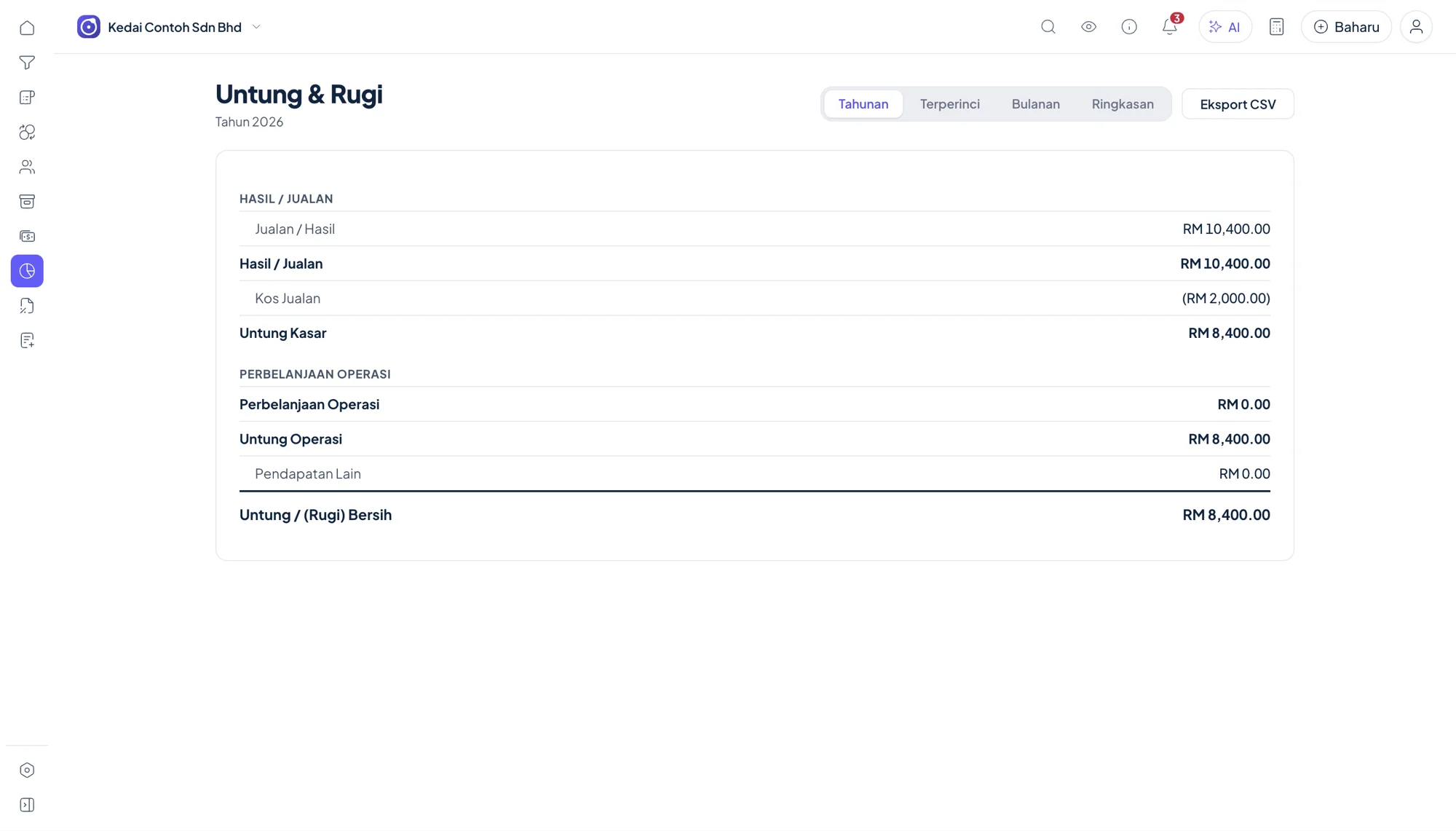Screen dimensions: 1456x831
Task: Click Eksport CSV button
Action: point(1238,104)
